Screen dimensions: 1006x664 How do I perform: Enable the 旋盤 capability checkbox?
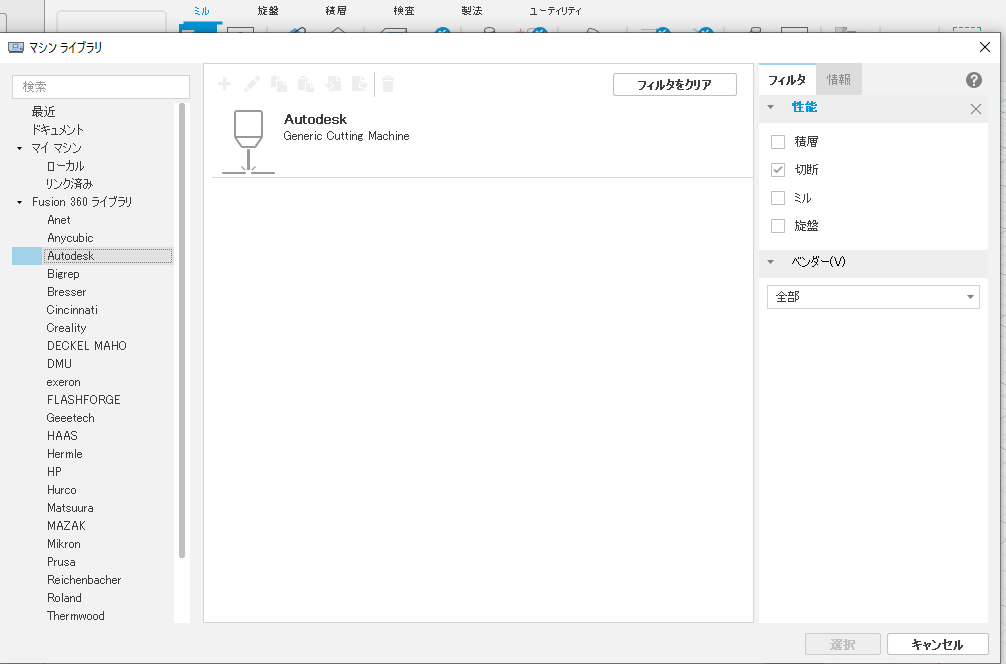click(x=778, y=226)
